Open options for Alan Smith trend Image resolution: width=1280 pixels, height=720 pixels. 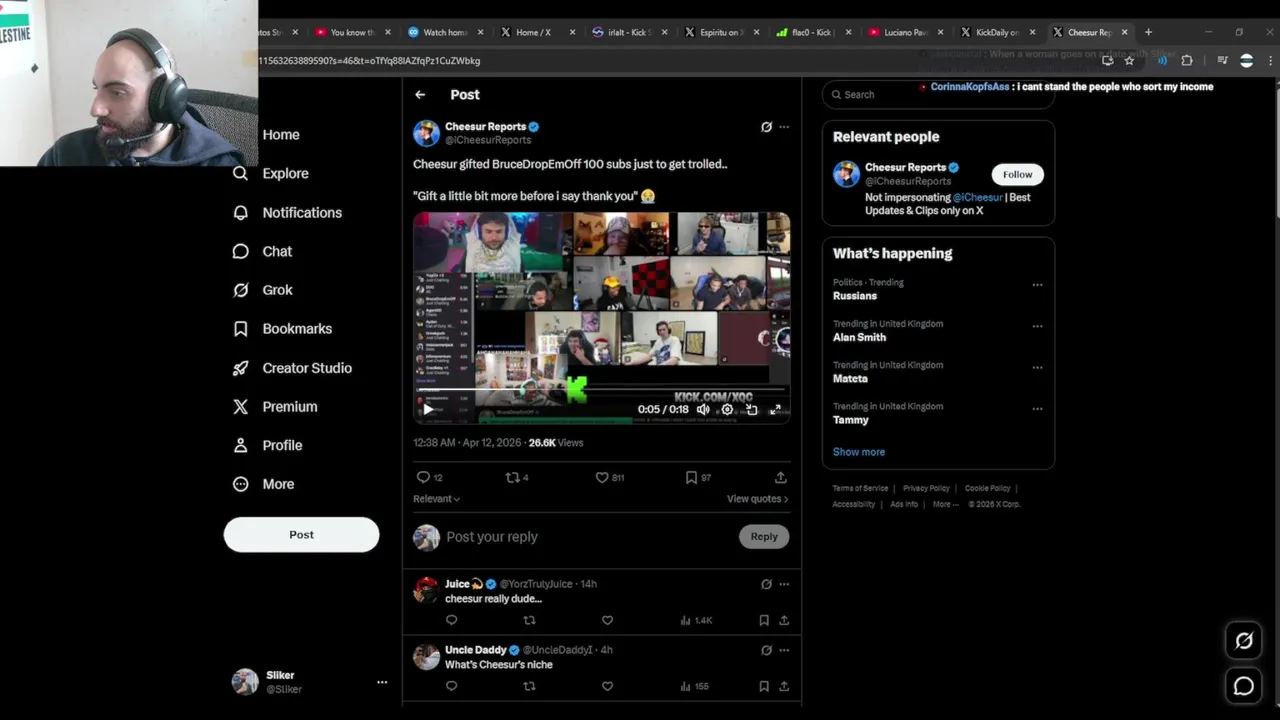click(1037, 326)
